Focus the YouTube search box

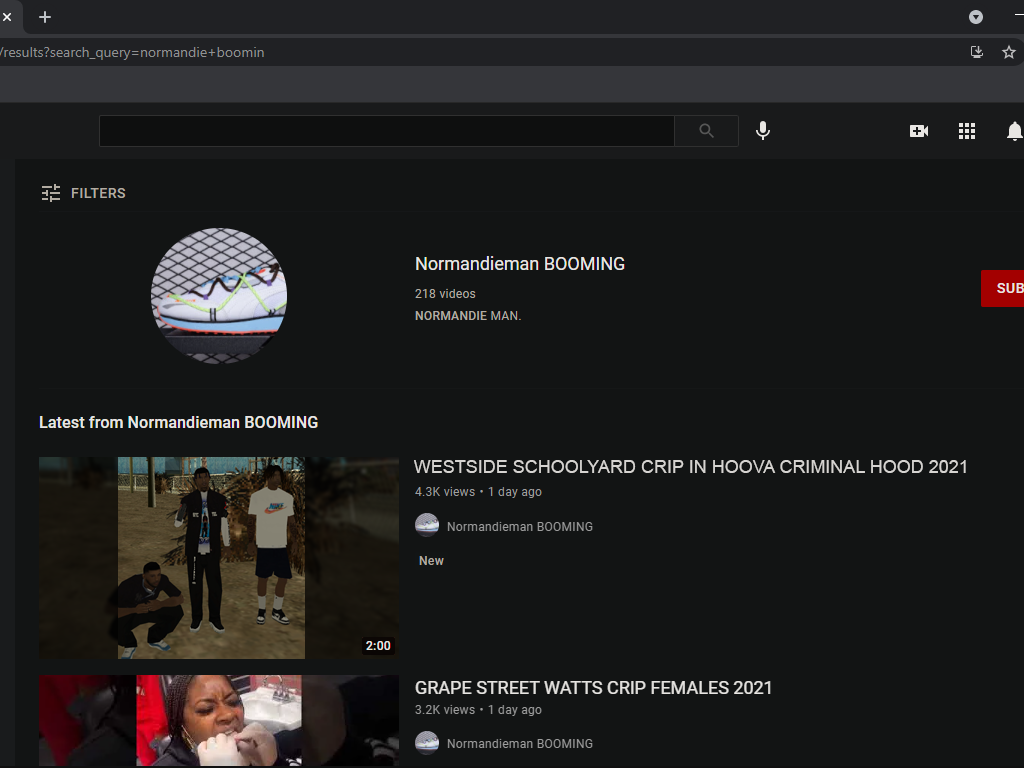click(x=387, y=131)
